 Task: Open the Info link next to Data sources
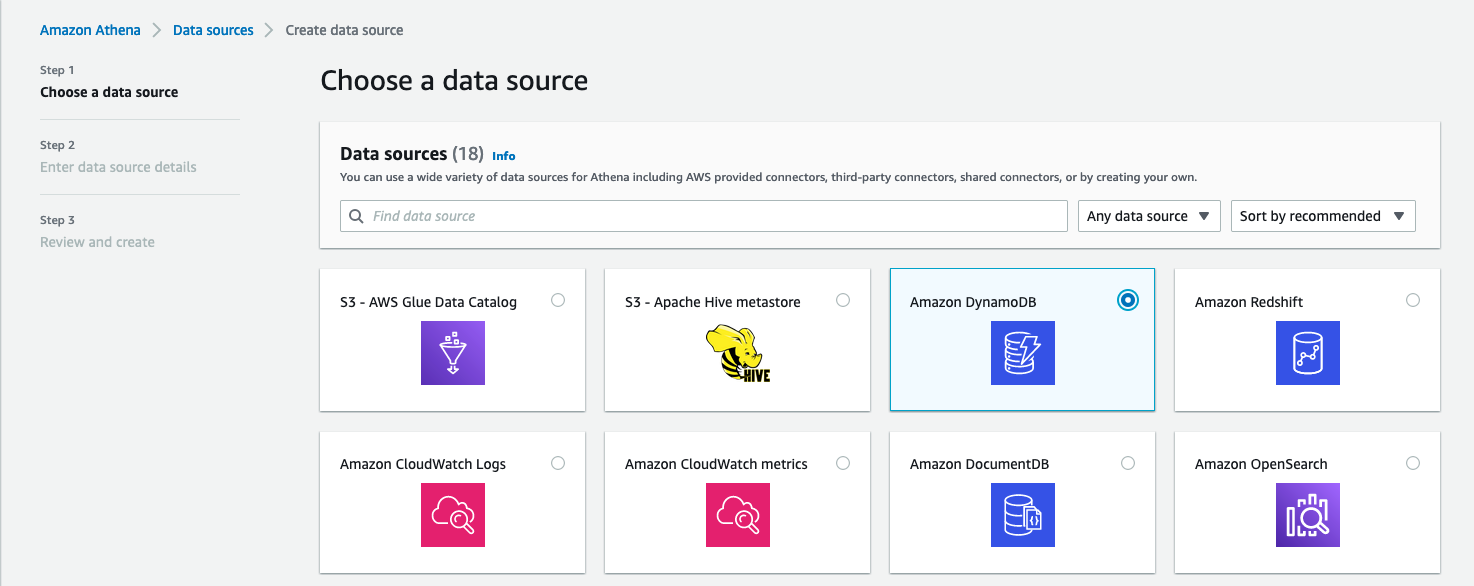503,155
